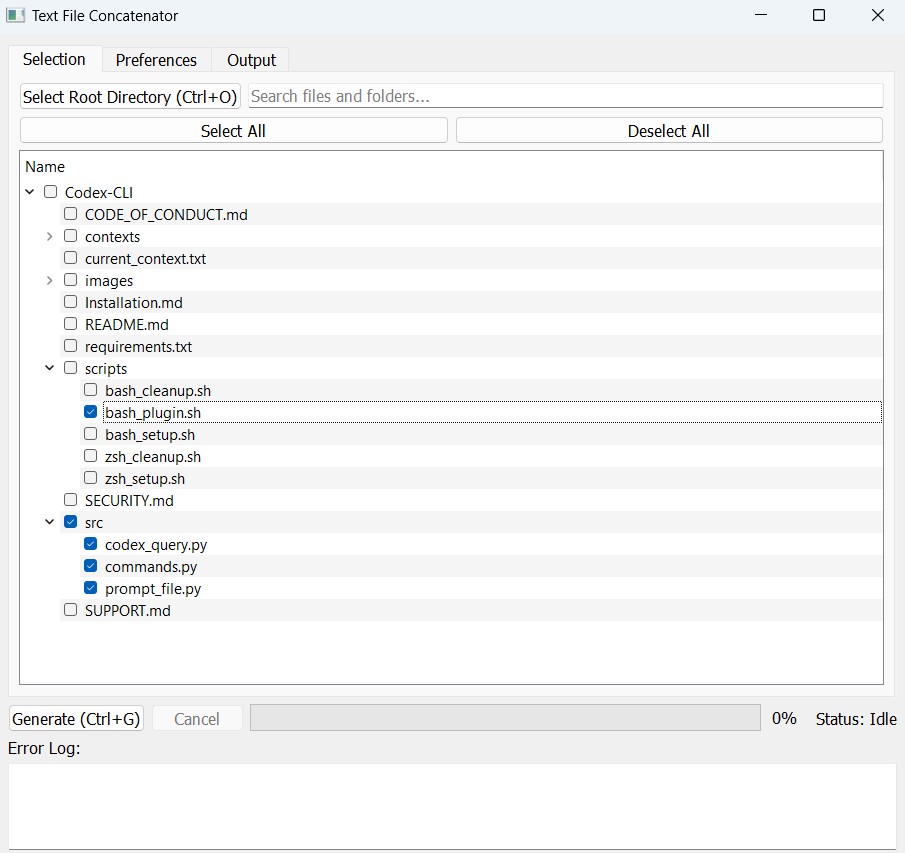The image size is (905, 853).
Task: Select the Codex-CLI tree row label
Action: pos(99,192)
